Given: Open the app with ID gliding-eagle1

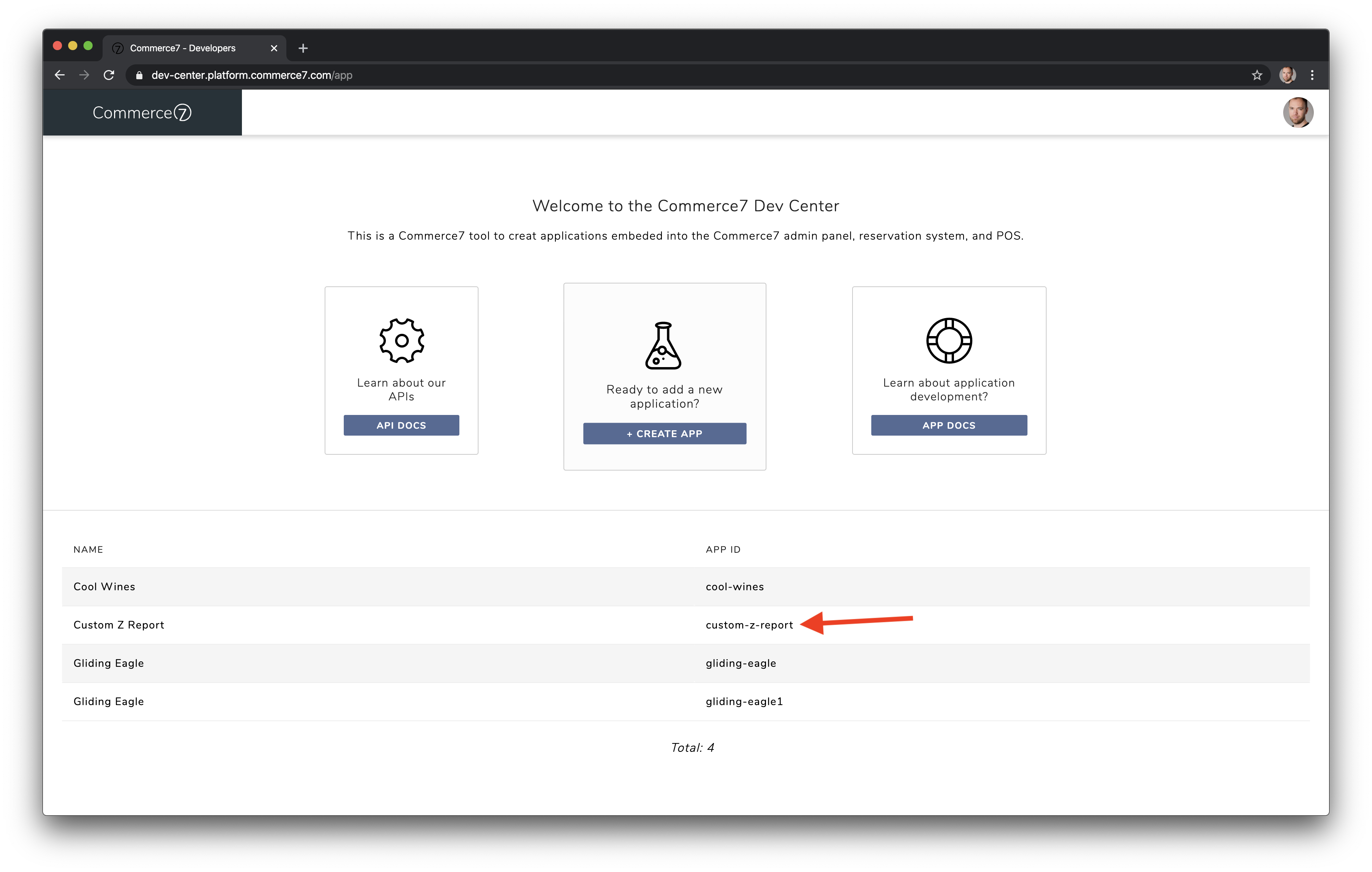Looking at the screenshot, I should pos(743,701).
